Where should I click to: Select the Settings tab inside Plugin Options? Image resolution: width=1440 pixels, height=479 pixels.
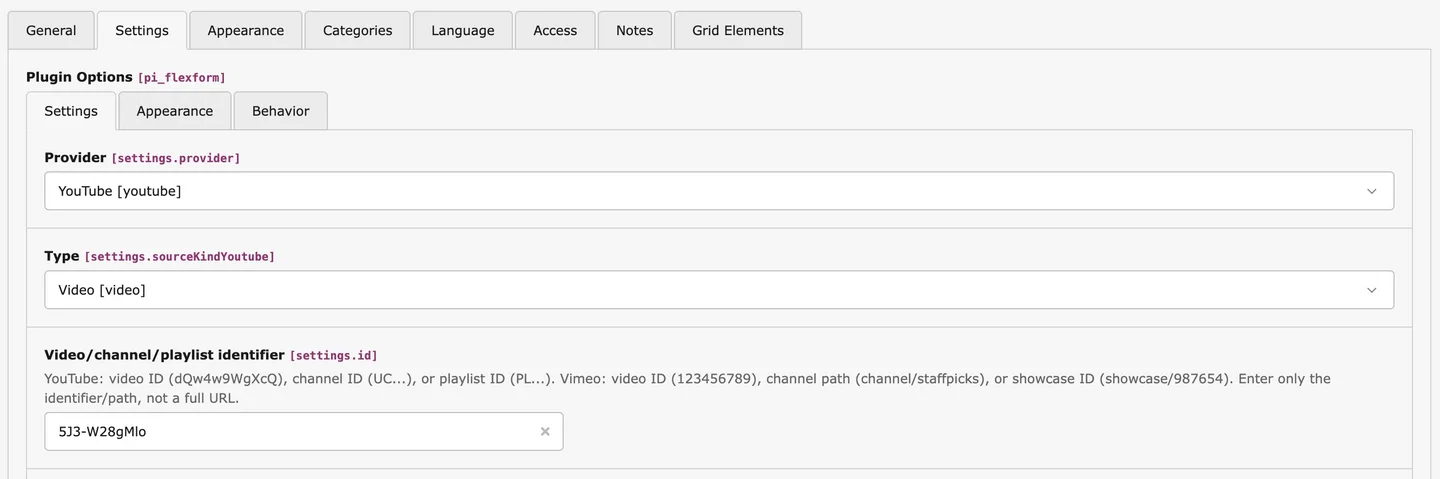(x=71, y=111)
